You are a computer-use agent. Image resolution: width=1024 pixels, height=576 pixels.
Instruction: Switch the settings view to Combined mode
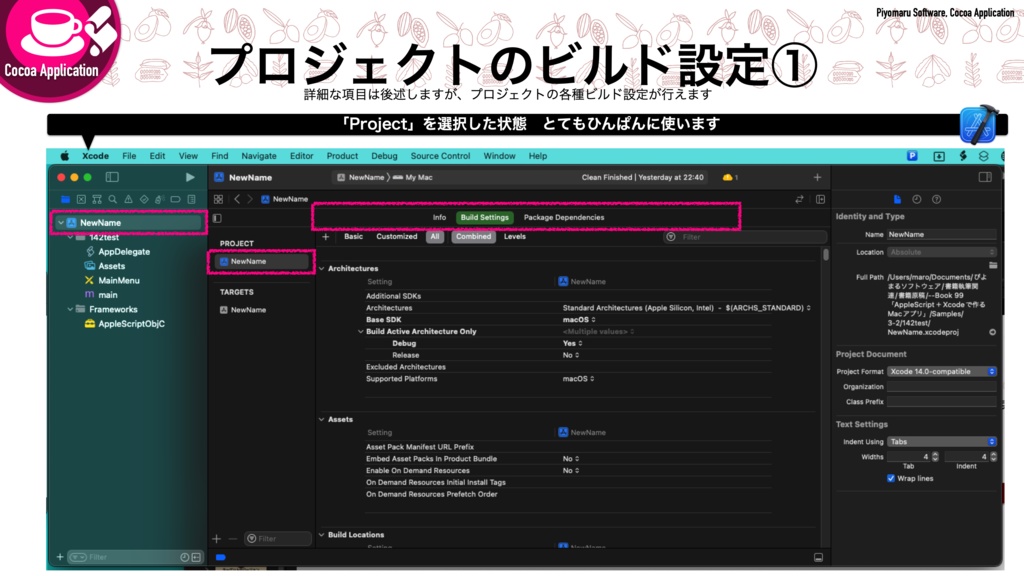coord(473,237)
